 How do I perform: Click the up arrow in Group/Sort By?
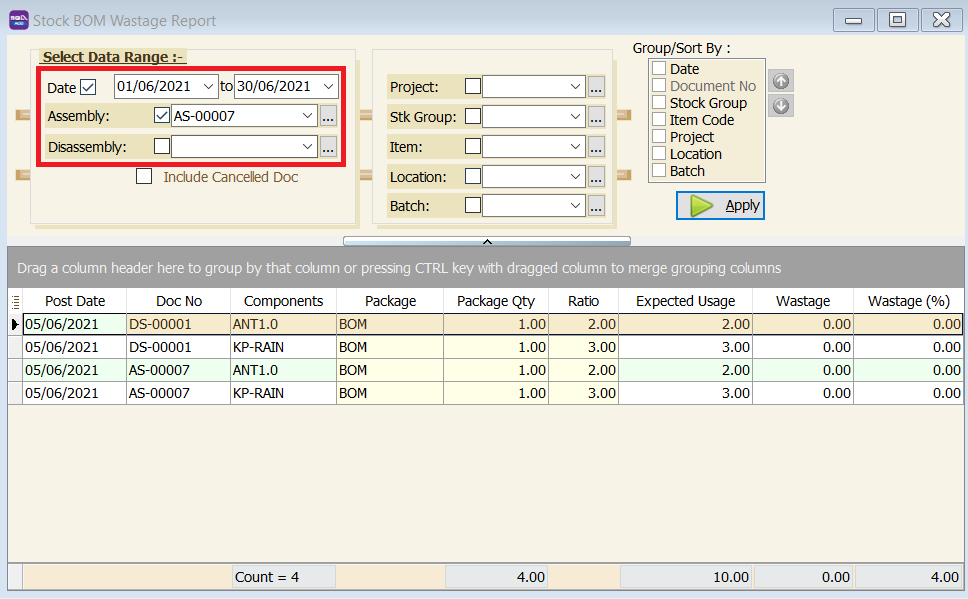[780, 81]
